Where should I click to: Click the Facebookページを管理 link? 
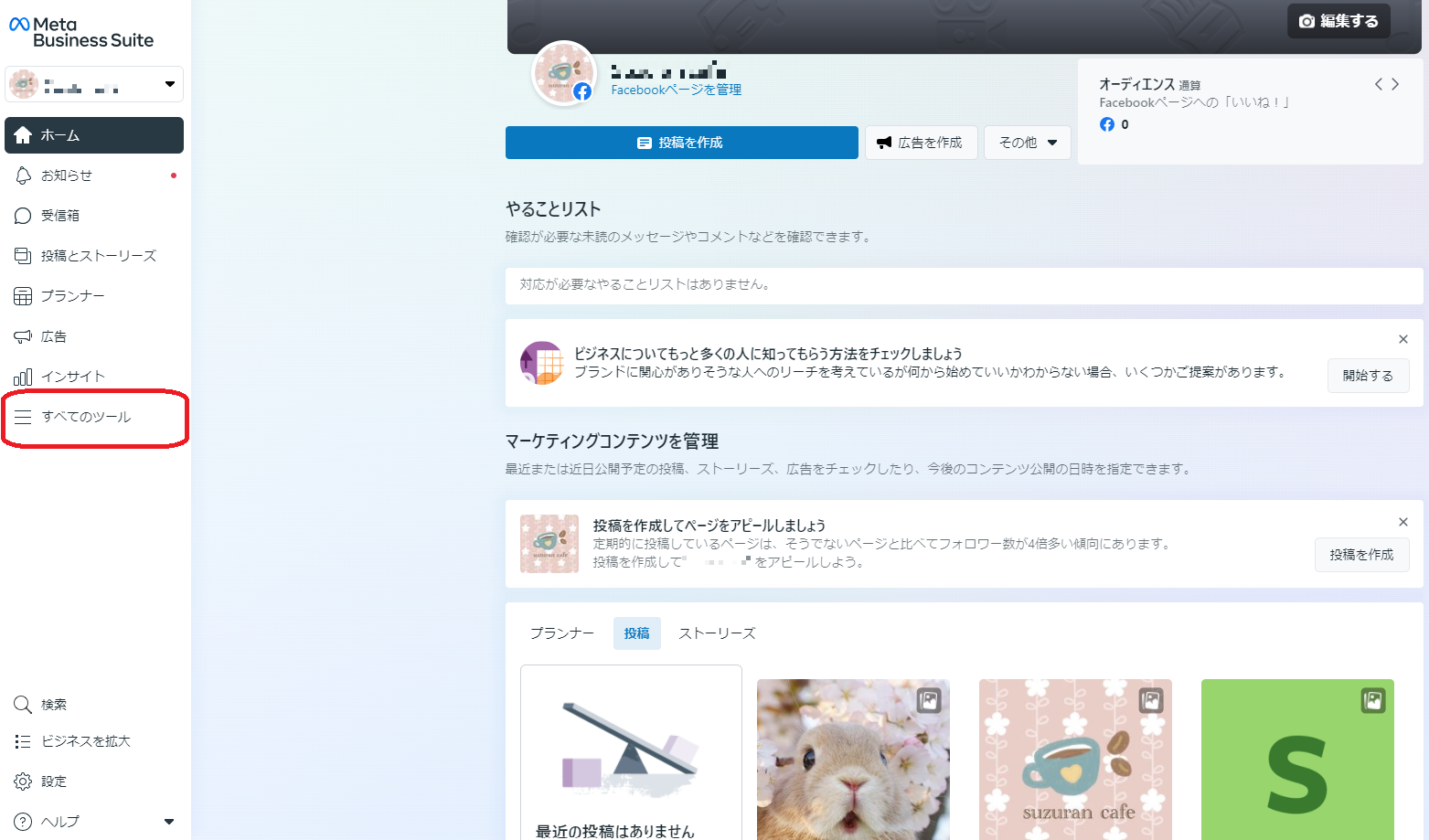coord(676,90)
